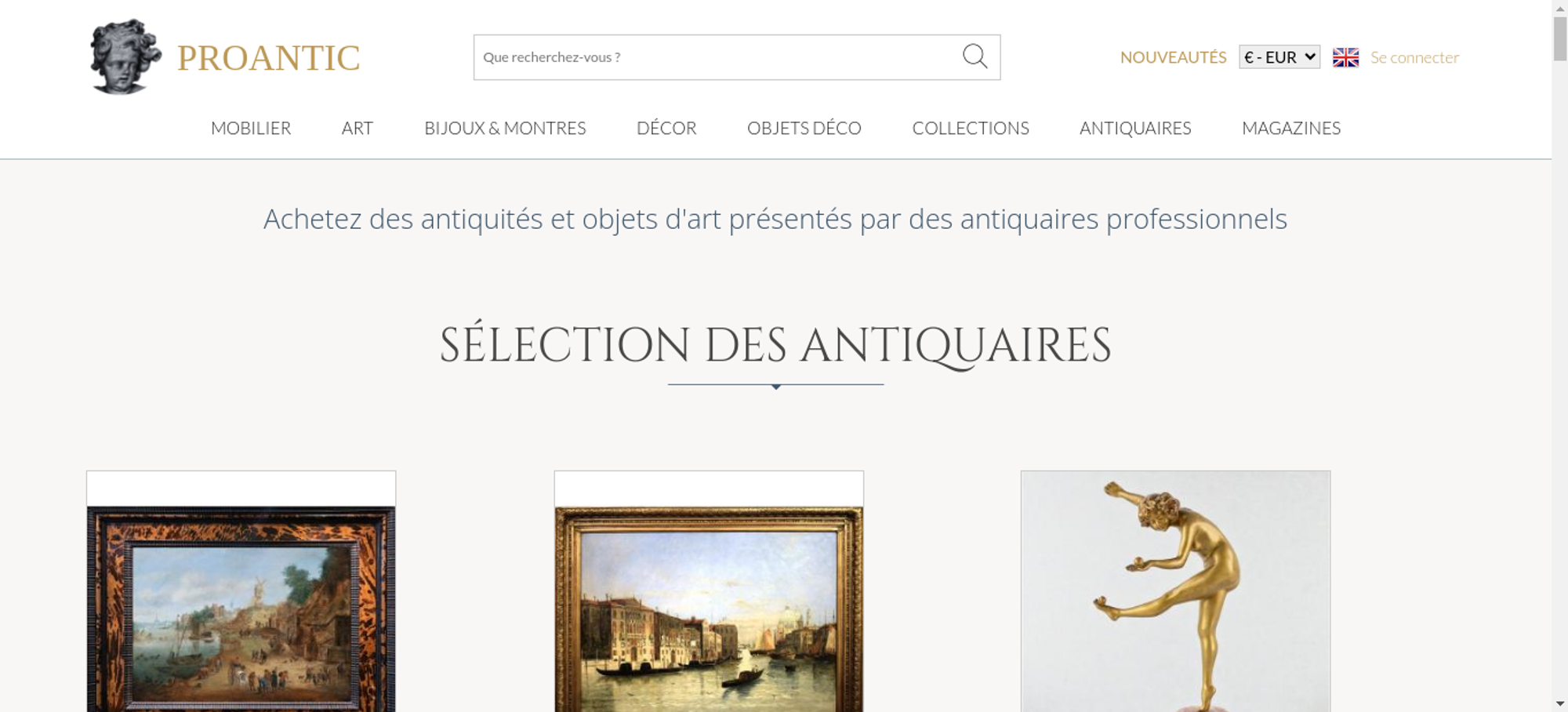The width and height of the screenshot is (1568, 712).
Task: Open the ART menu
Action: click(x=358, y=128)
